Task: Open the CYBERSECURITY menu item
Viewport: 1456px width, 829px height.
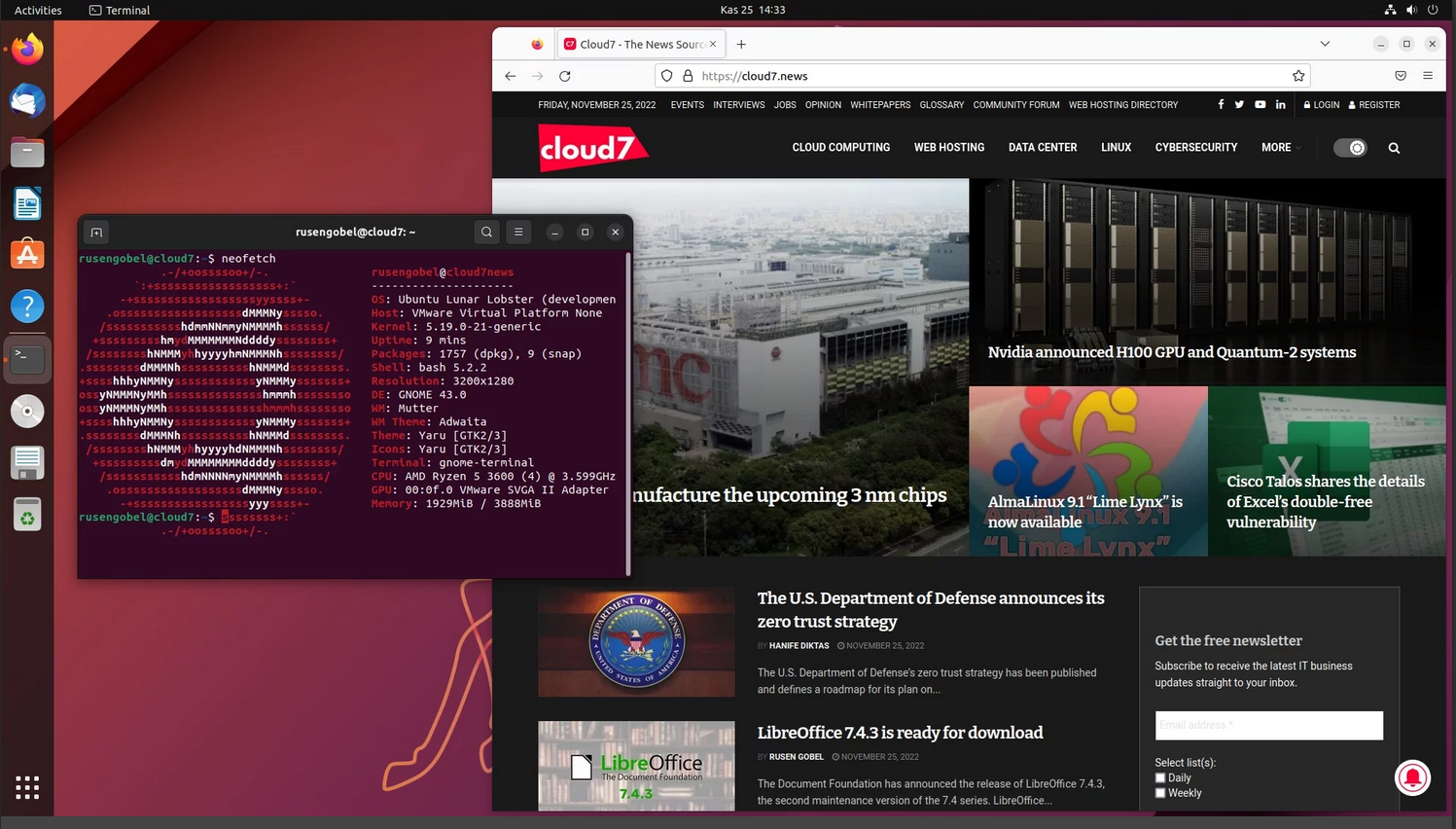Action: click(1196, 148)
